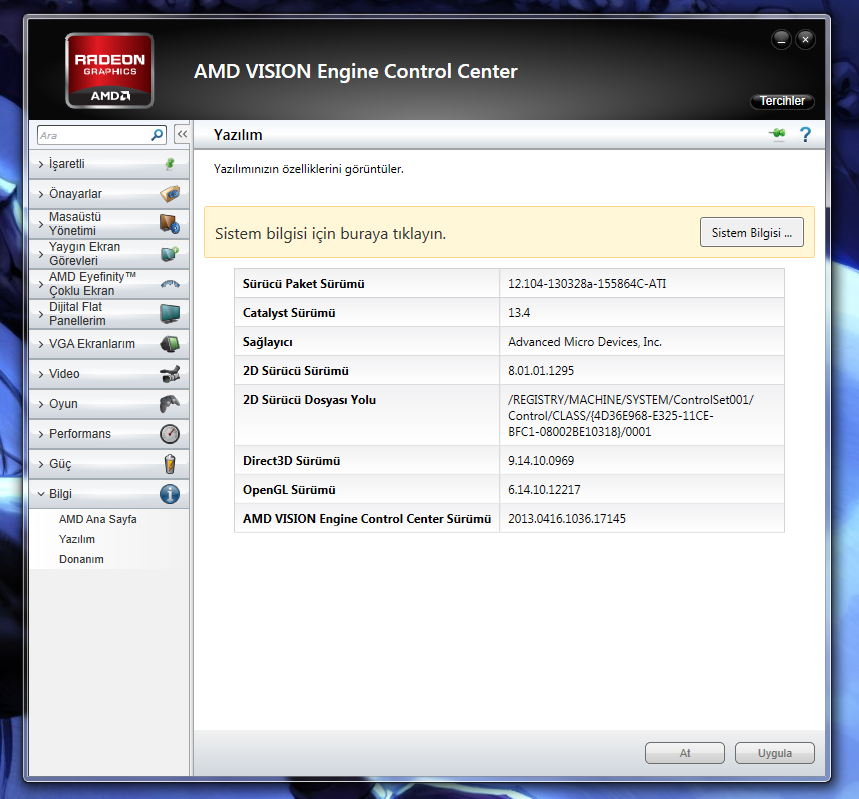Click Direct3D version 9.14.10.0969
859x799 pixels.
click(541, 461)
